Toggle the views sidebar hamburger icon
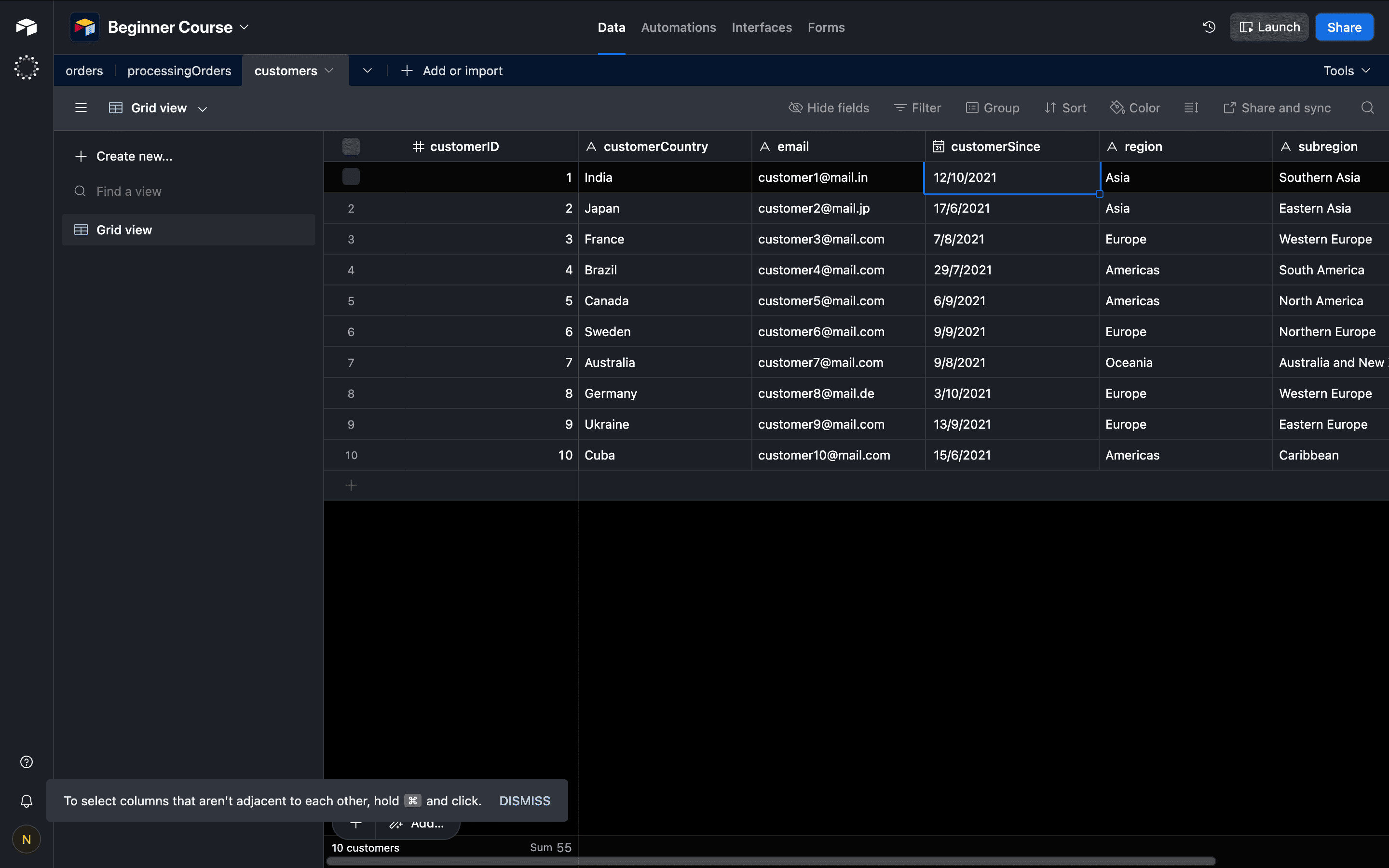The image size is (1389, 868). pos(81,108)
